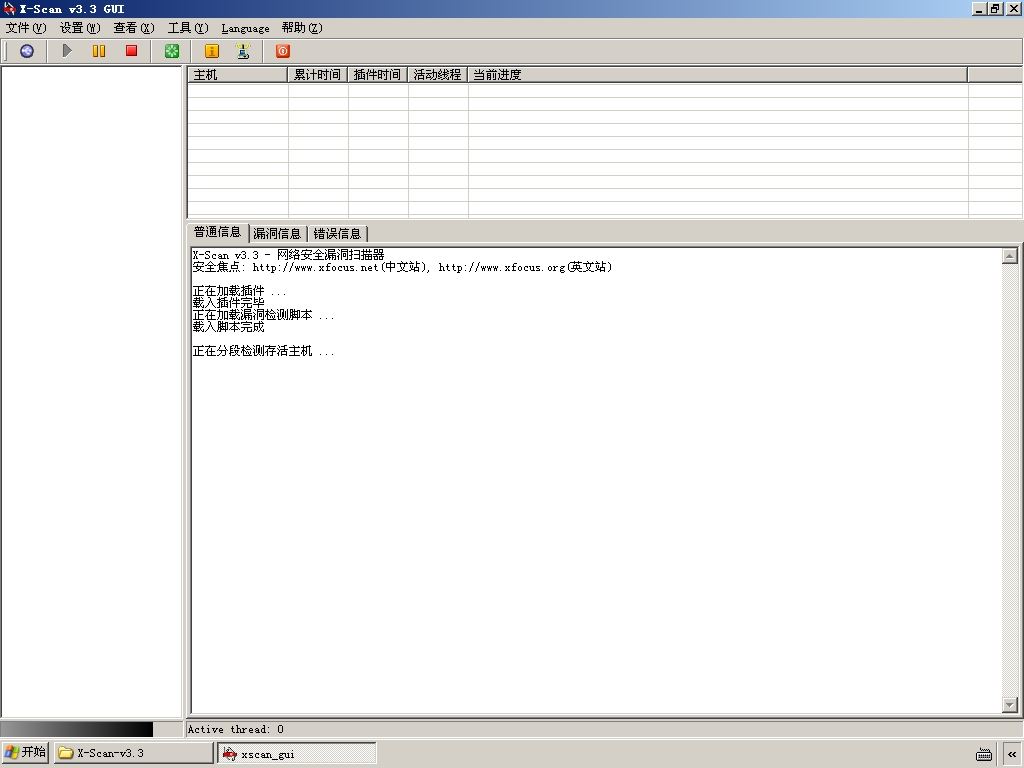Click the yellow info icon in toolbar
The height and width of the screenshot is (768, 1024).
pyautogui.click(x=212, y=51)
